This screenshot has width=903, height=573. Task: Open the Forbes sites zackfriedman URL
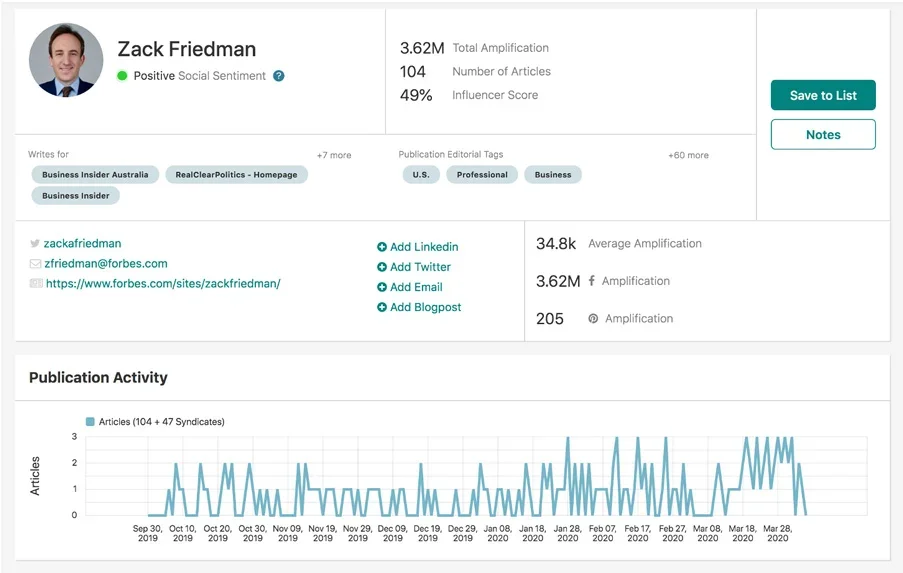pyautogui.click(x=163, y=284)
